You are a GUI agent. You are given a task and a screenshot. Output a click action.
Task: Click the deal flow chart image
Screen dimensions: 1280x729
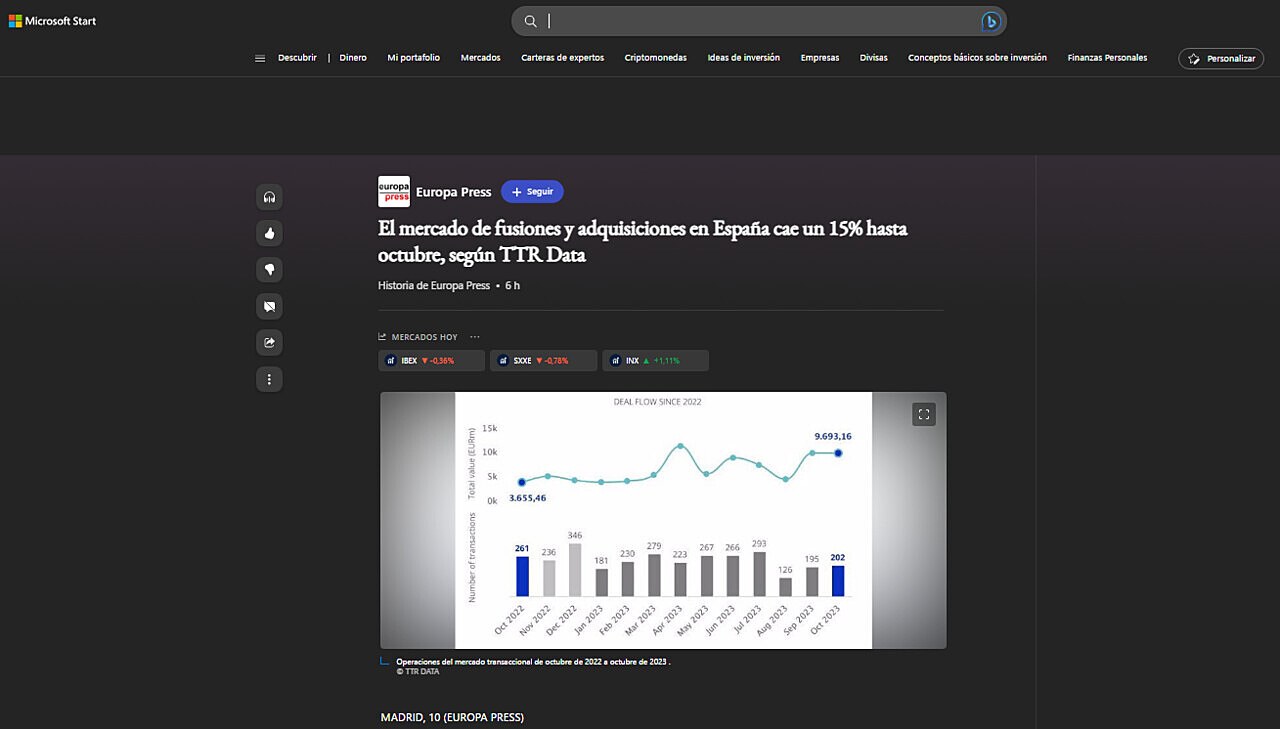tap(663, 520)
